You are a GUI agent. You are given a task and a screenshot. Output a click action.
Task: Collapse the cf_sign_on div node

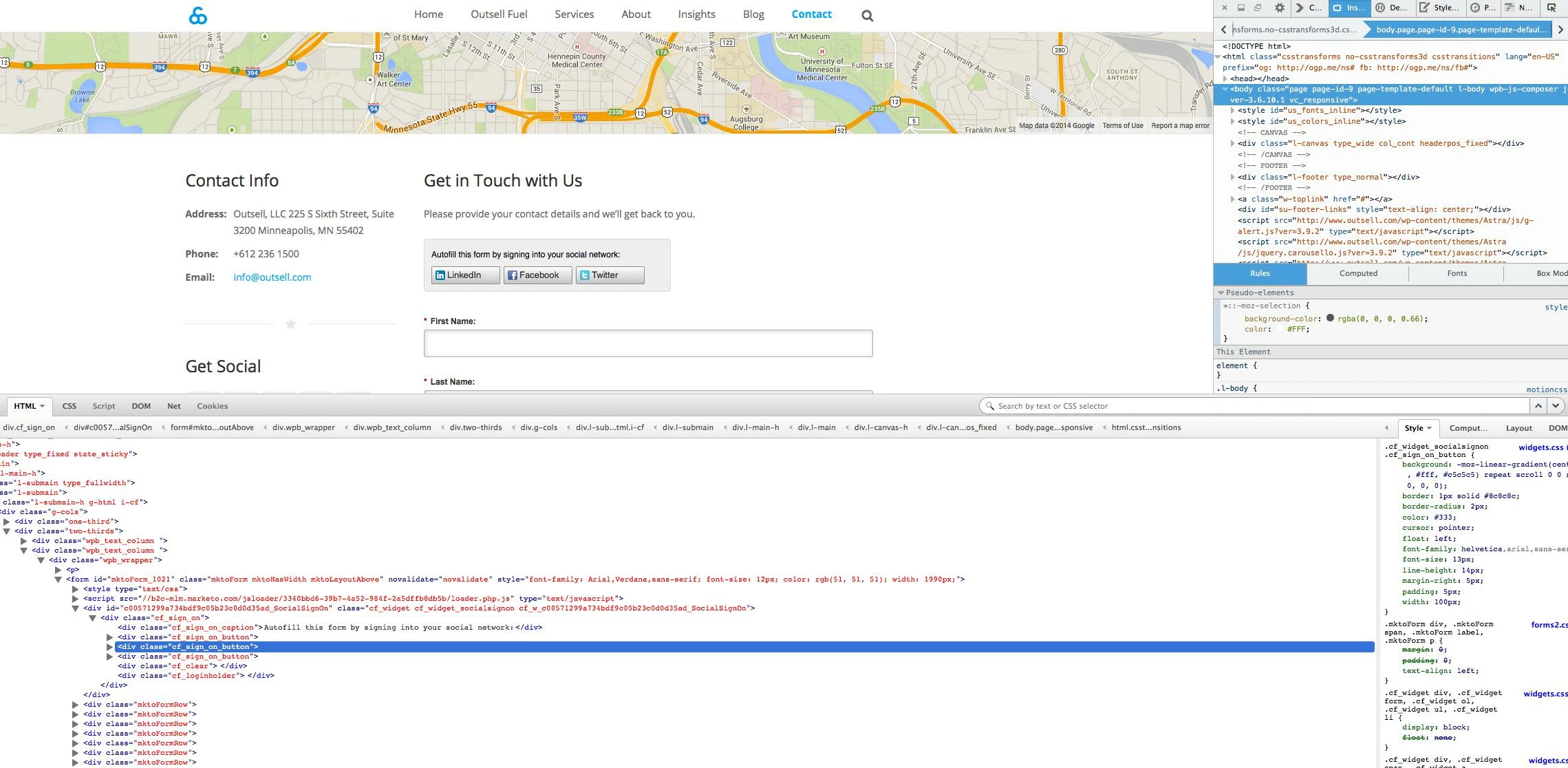pyautogui.click(x=92, y=618)
